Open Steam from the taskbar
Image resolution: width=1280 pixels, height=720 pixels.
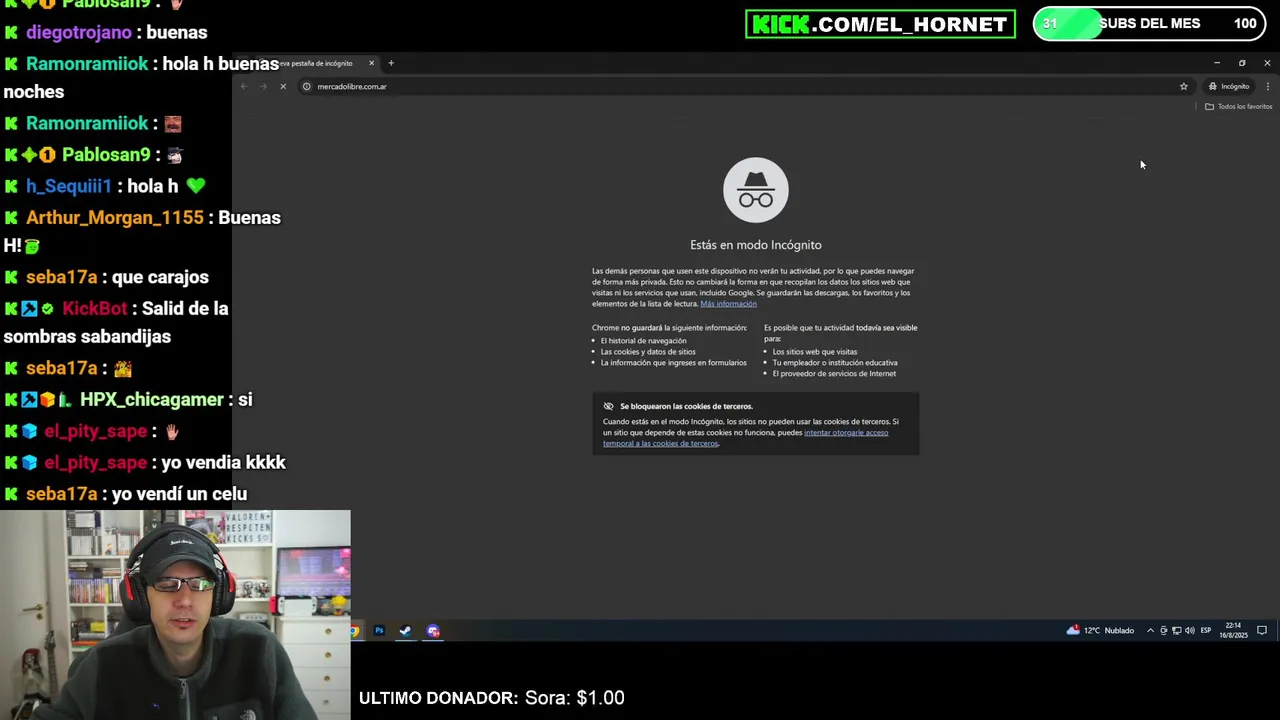405,631
